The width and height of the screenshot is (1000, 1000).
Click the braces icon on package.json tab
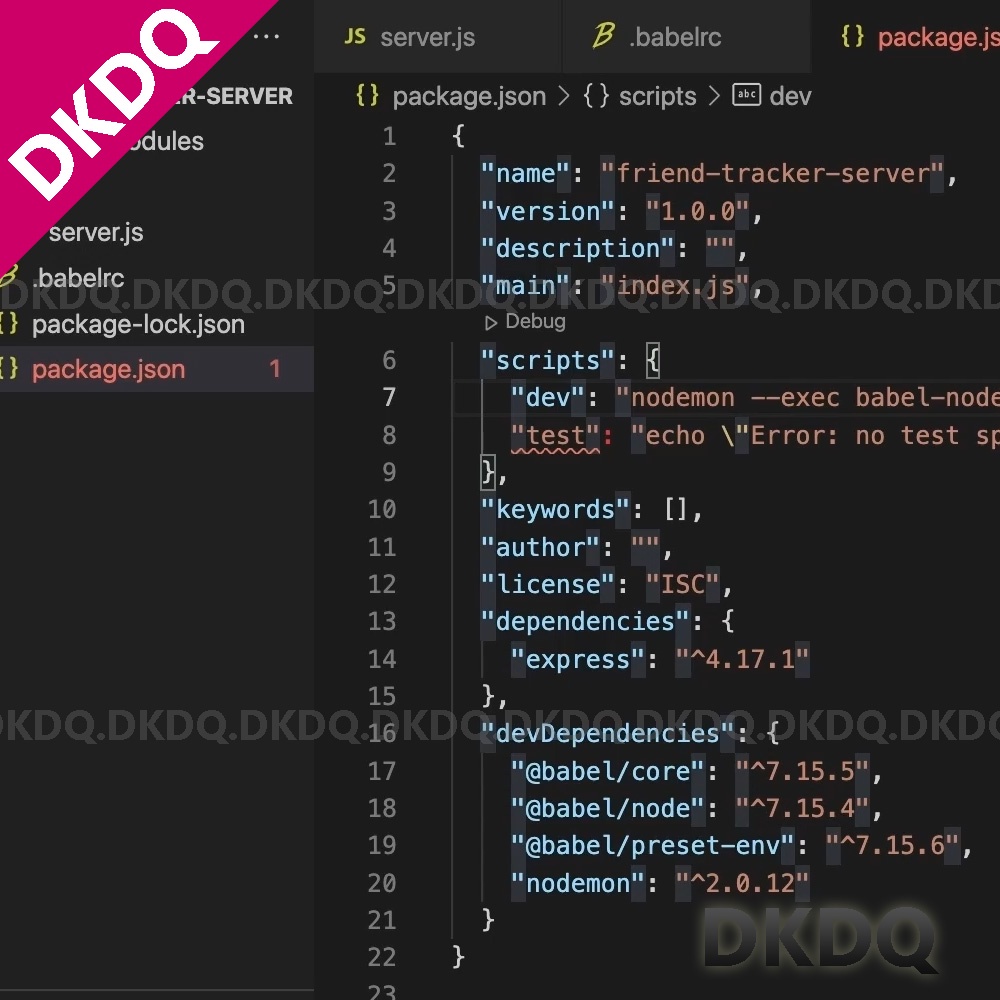853,36
